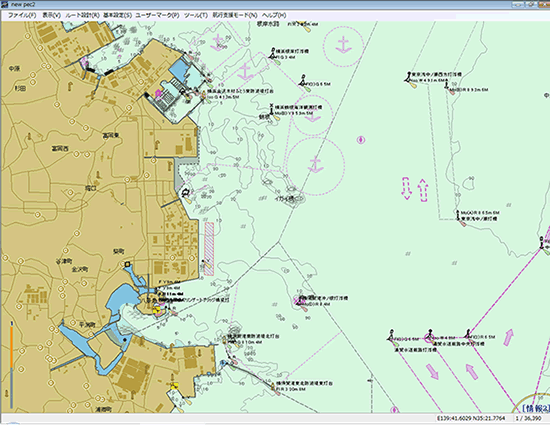This screenshot has width=550, height=425.
Task: Select the magenta marker inside the harbor basin
Action: click(x=158, y=93)
